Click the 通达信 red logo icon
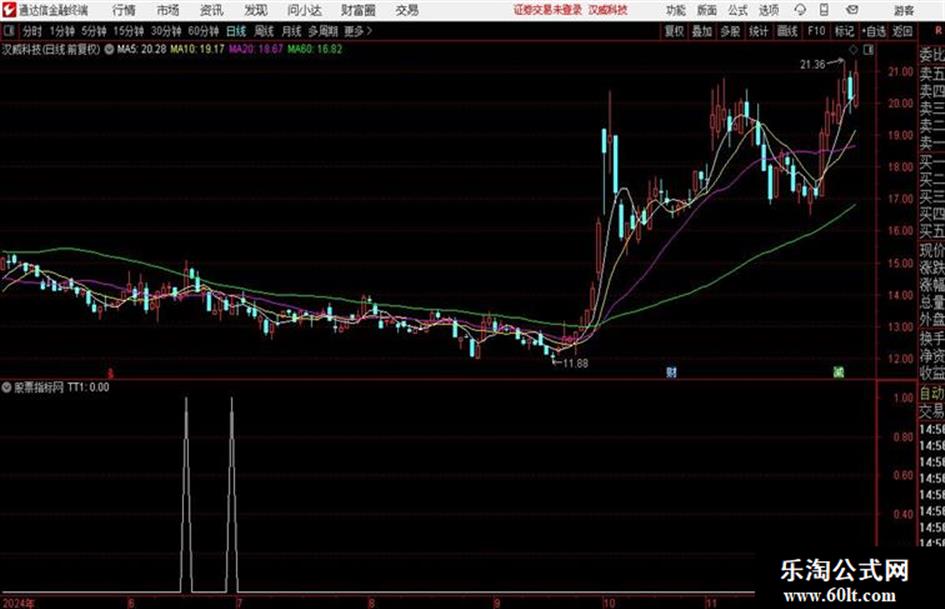The image size is (945, 609). (x=9, y=10)
